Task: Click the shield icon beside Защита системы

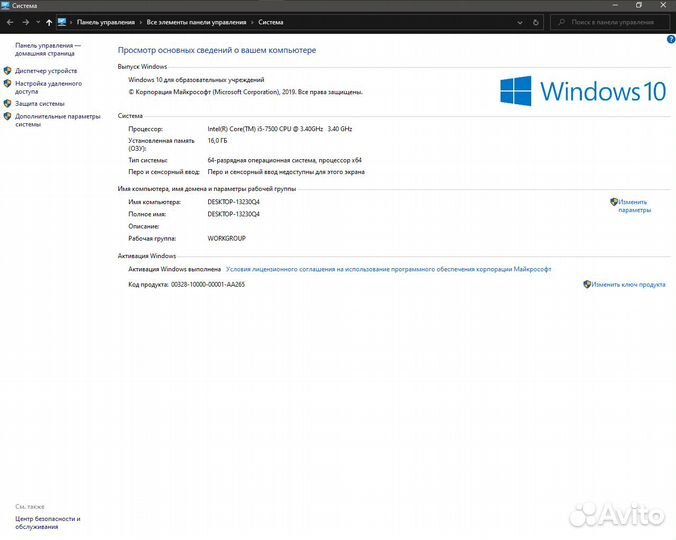Action: [8, 103]
